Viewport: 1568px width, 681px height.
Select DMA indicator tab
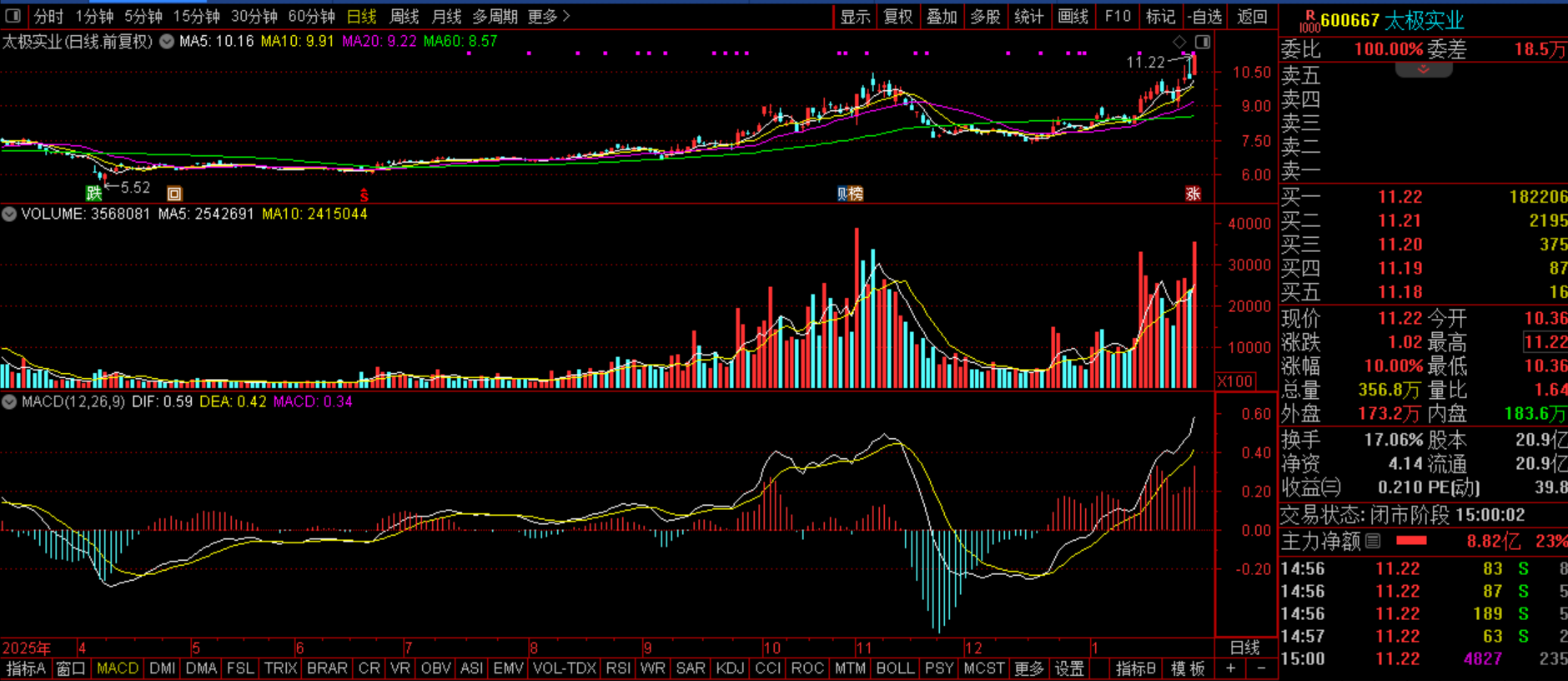(201, 668)
